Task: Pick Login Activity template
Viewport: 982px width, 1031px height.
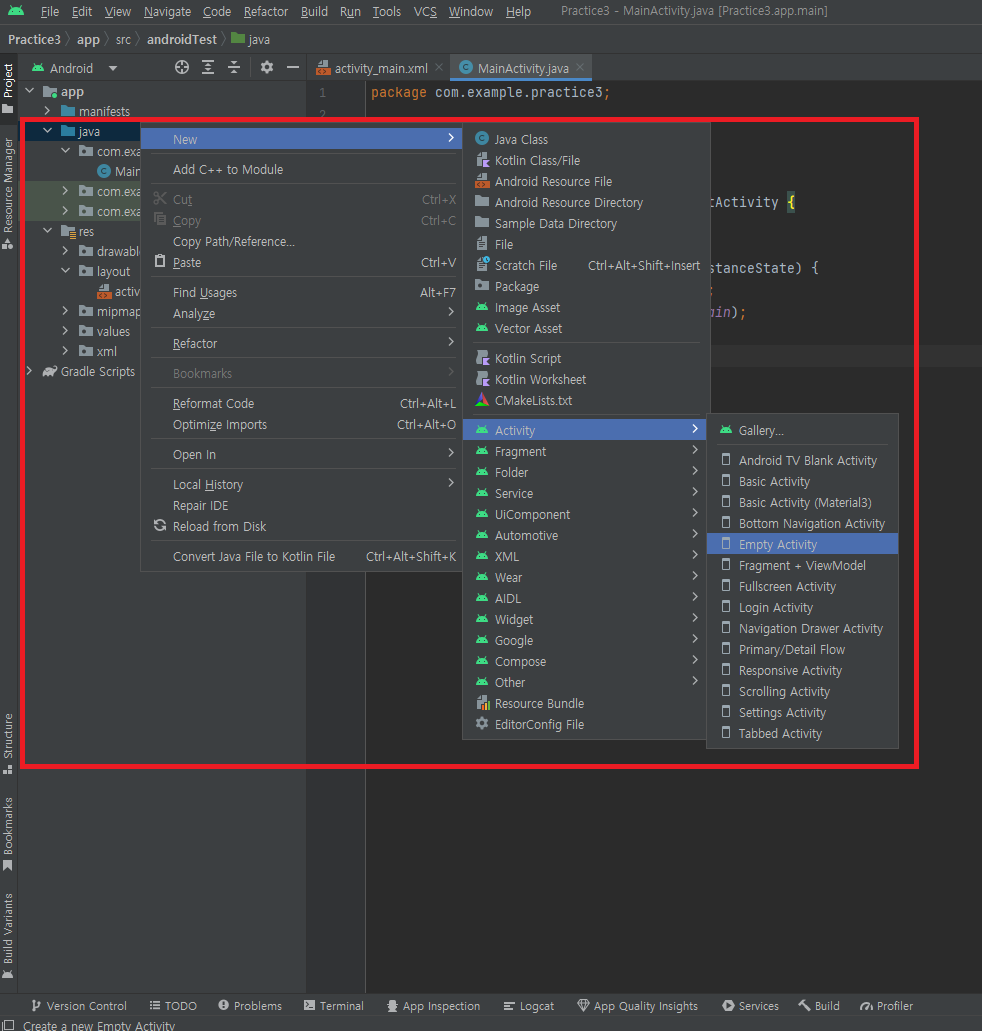Action: click(x=802, y=608)
